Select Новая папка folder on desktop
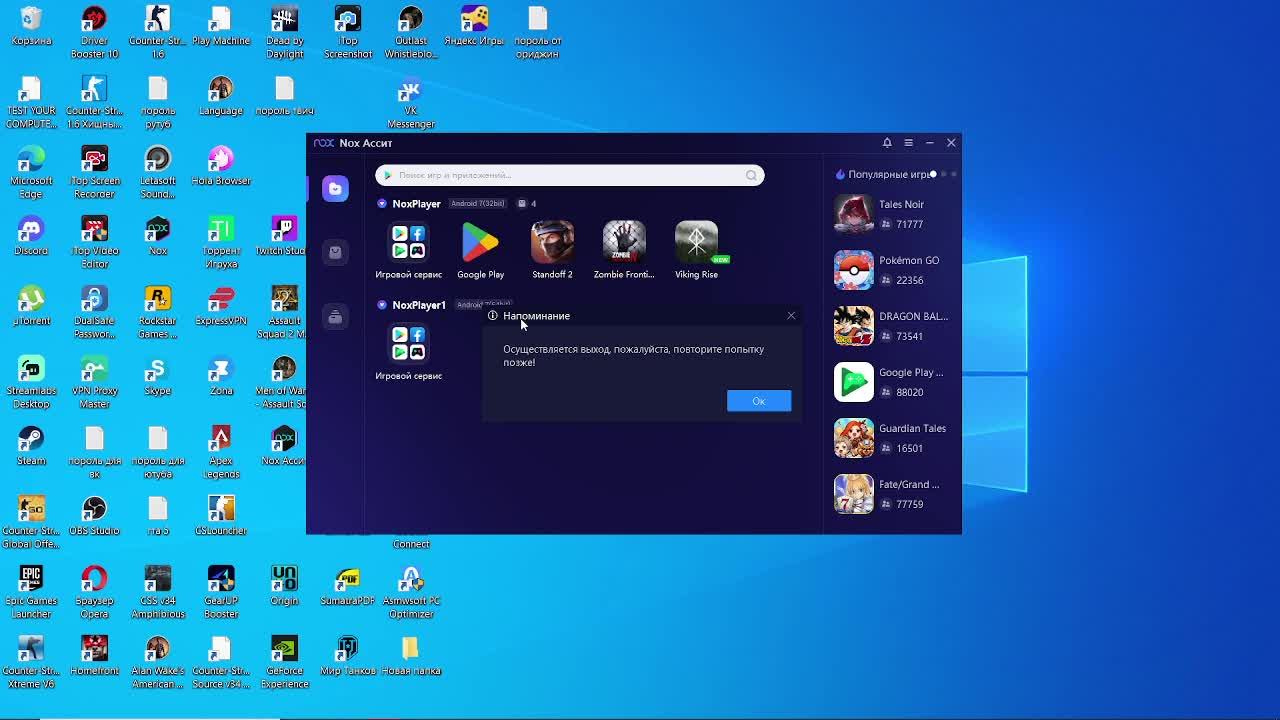Image resolution: width=1280 pixels, height=720 pixels. (x=411, y=657)
